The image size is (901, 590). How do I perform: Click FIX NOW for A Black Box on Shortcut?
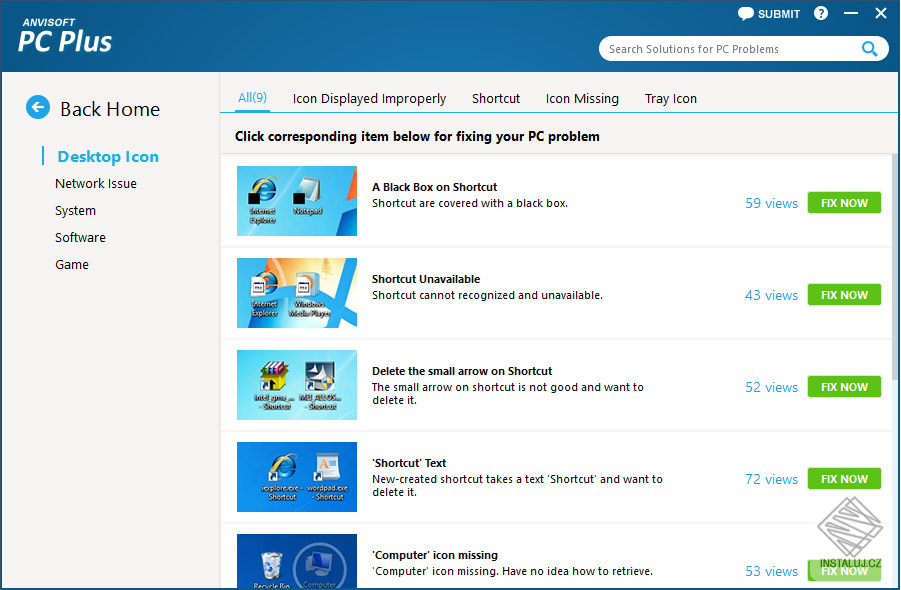(x=844, y=203)
